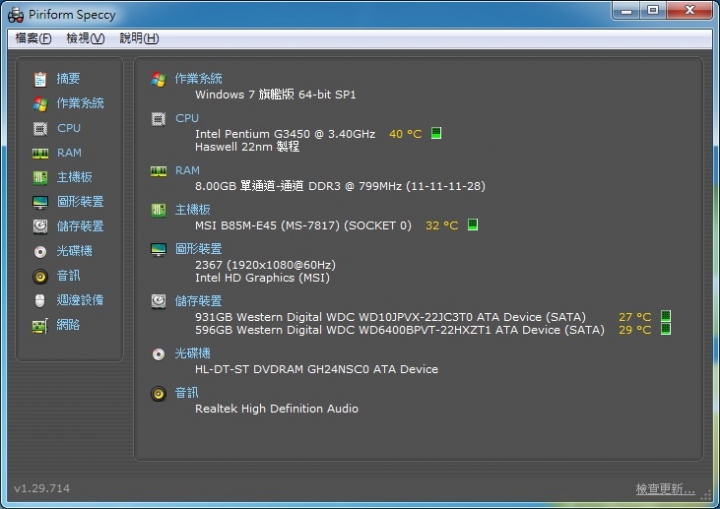Click CPU chip icon in summary panel
The width and height of the screenshot is (720, 509).
pyautogui.click(x=158, y=119)
